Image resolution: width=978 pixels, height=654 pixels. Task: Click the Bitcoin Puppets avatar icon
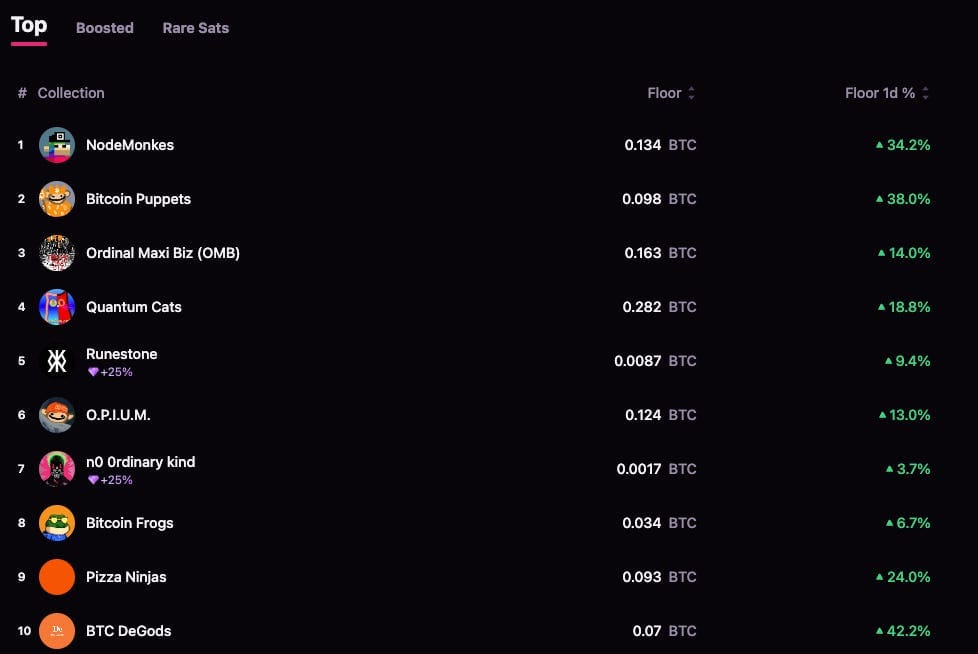coord(57,199)
